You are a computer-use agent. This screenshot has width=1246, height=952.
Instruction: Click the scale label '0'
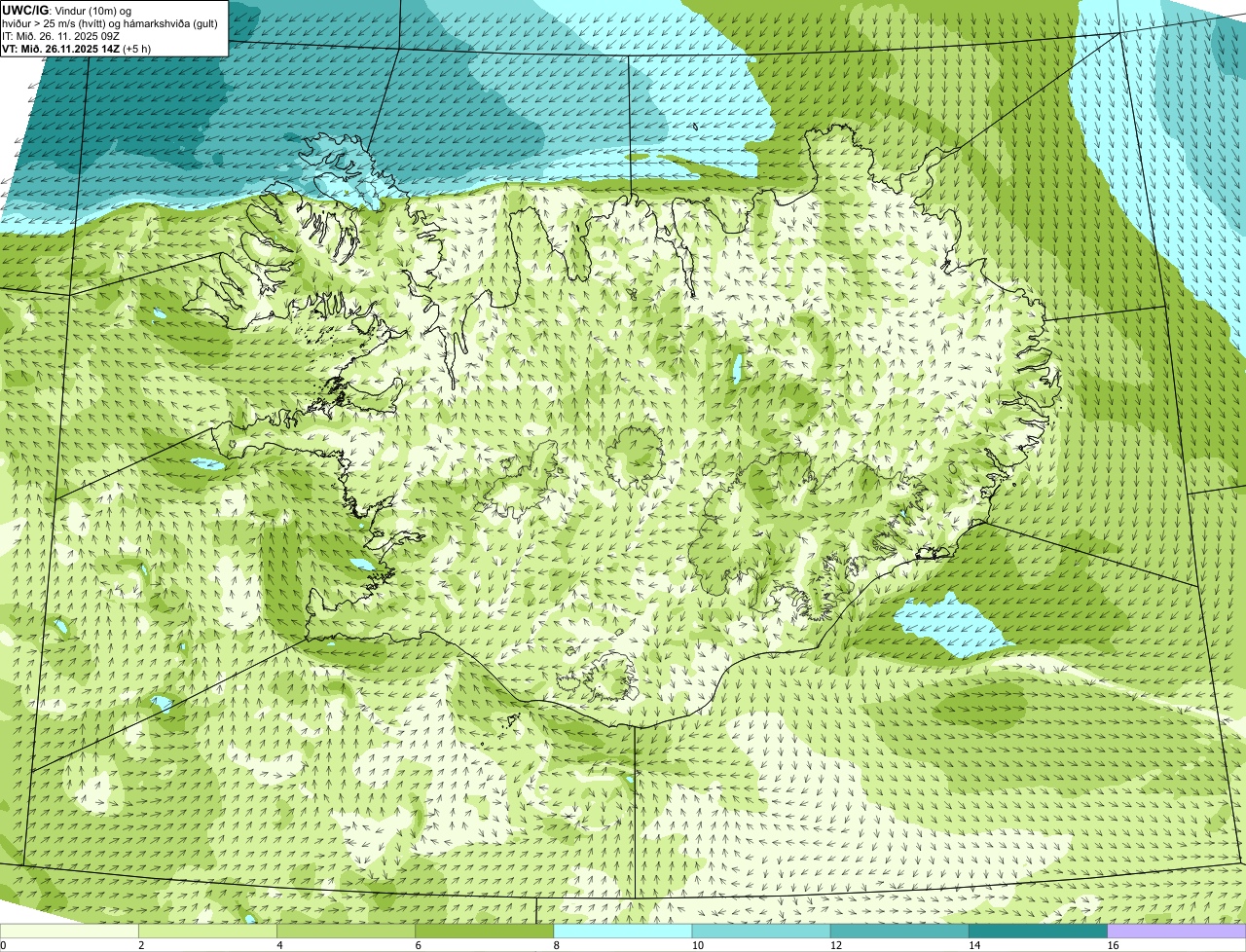(x=4, y=945)
